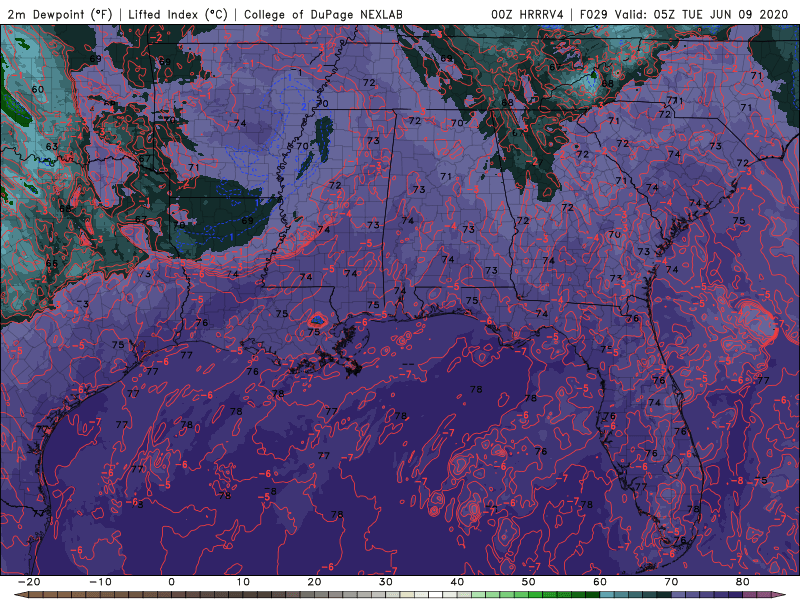Click the "Valid: 05Z TUE JUN 09 2020" text
Viewport: 800px width, 600px height.
point(702,14)
